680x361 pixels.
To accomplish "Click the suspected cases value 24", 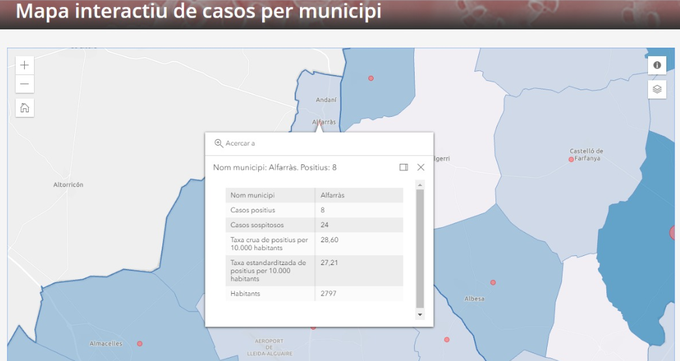I will pyautogui.click(x=324, y=225).
